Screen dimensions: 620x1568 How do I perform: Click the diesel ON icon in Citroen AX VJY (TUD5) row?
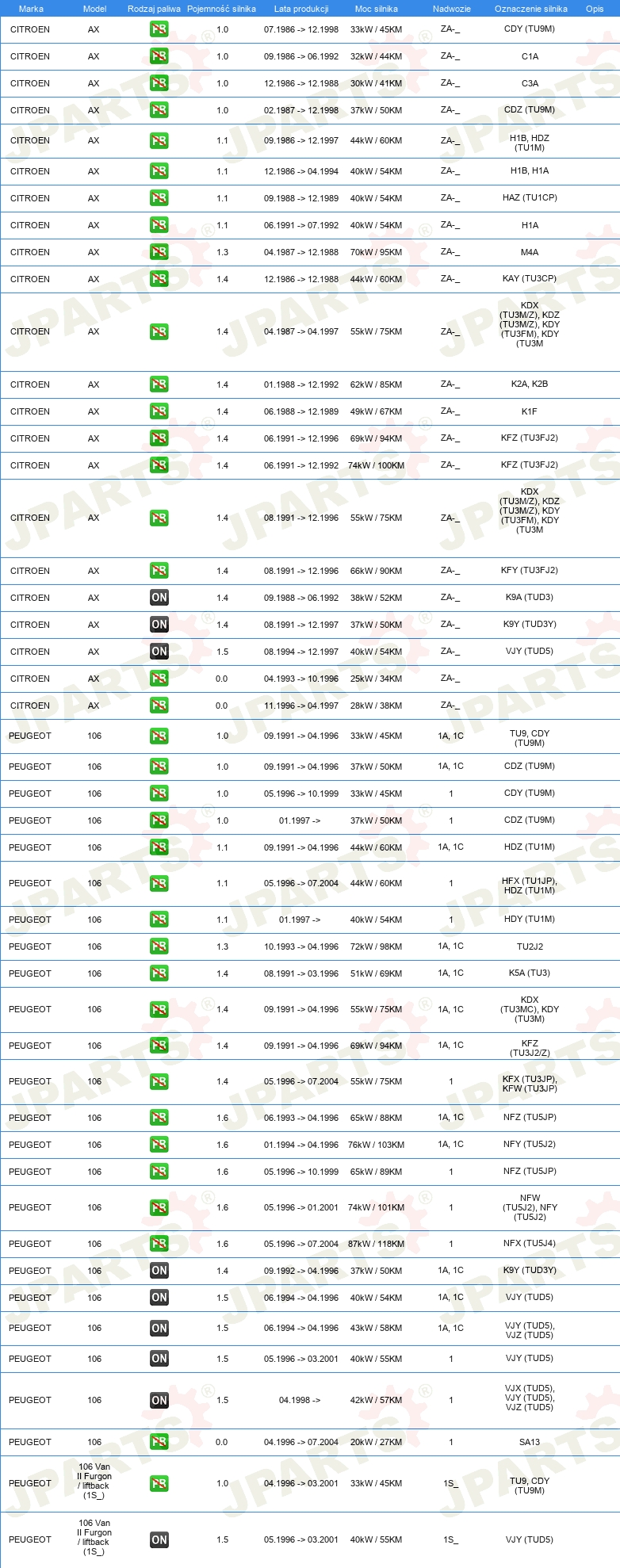pos(159,652)
